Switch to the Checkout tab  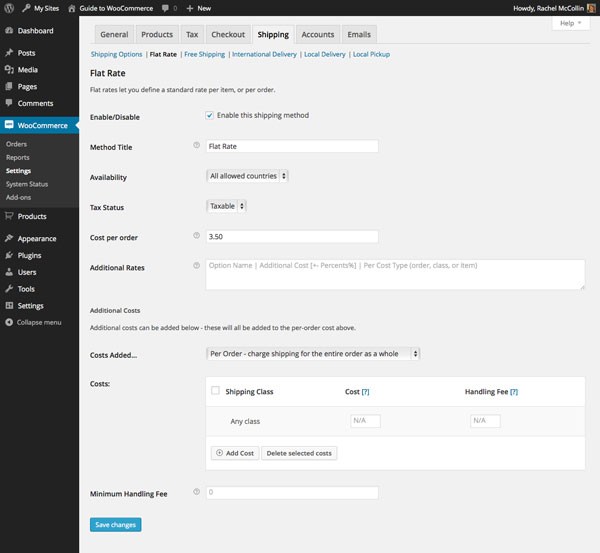pyautogui.click(x=228, y=34)
